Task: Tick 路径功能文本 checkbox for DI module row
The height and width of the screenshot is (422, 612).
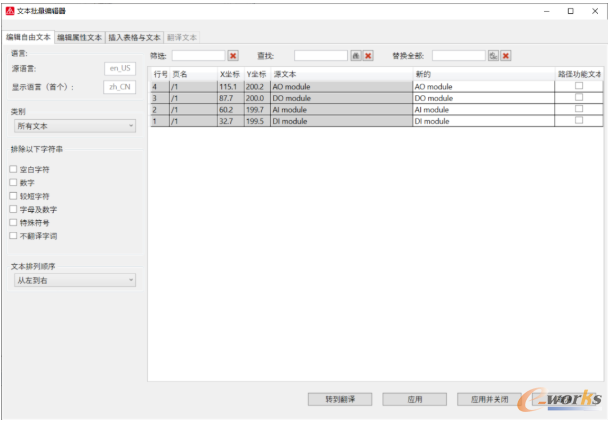Action: tap(579, 120)
